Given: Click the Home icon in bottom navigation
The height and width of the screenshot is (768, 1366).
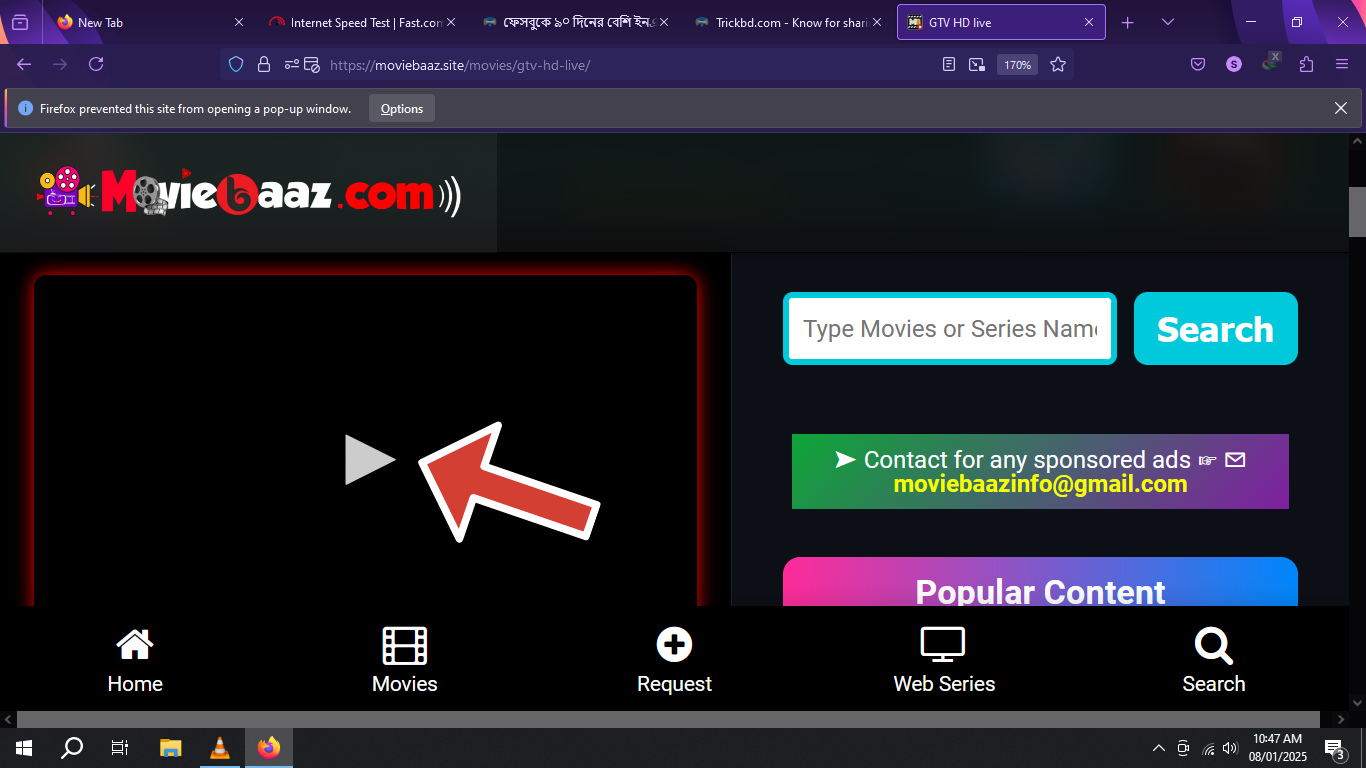Looking at the screenshot, I should [x=135, y=645].
